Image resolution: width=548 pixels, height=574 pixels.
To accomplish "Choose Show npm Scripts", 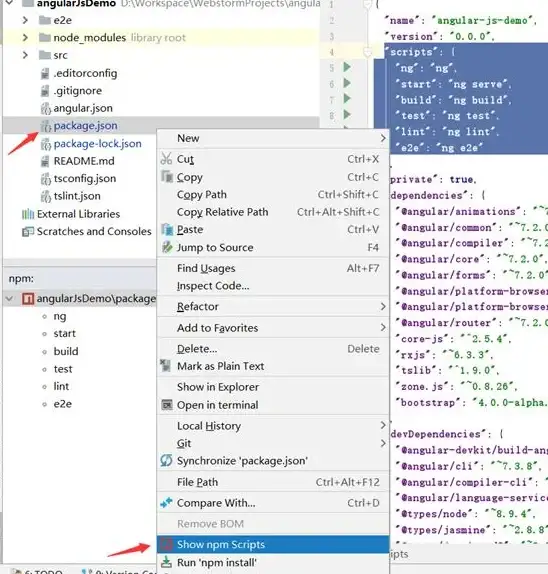I will point(273,544).
